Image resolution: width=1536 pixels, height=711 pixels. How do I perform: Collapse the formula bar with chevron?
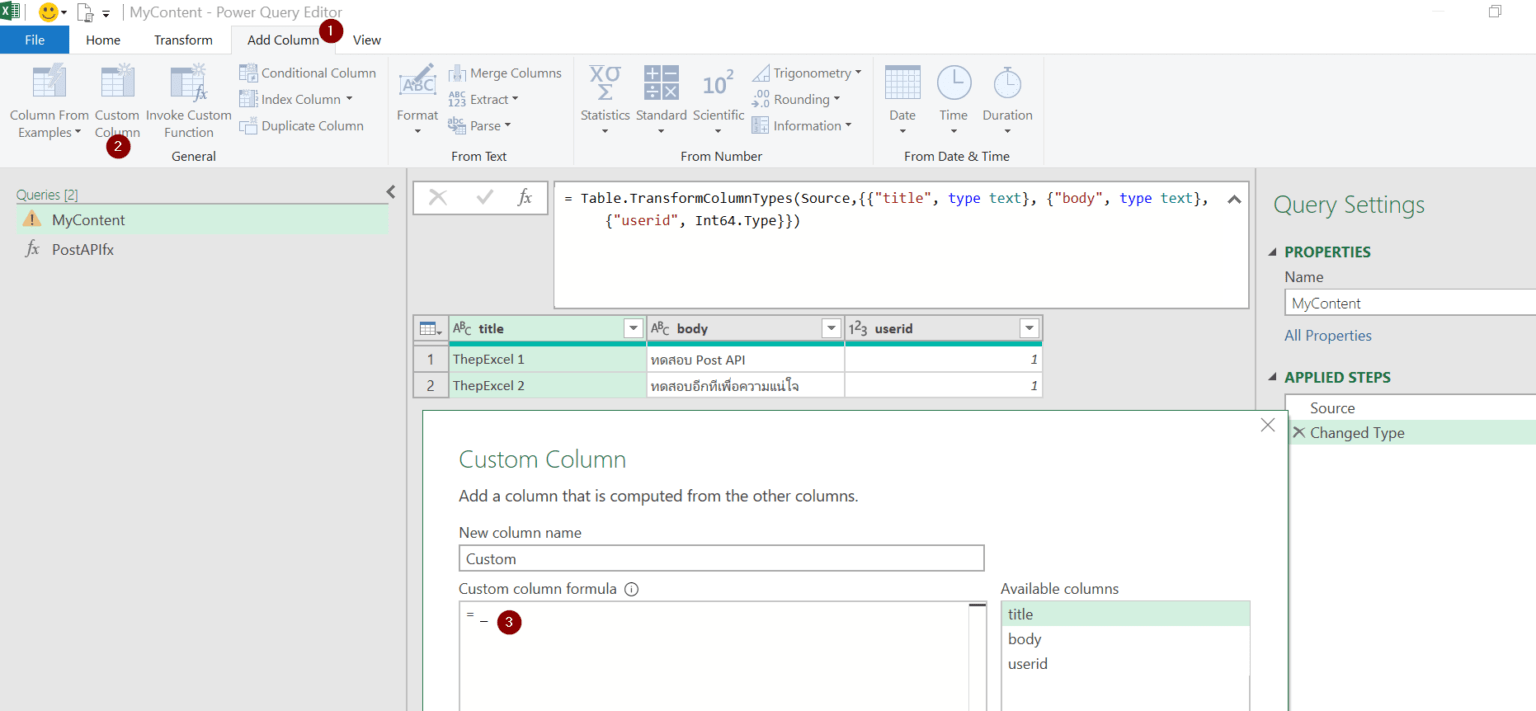pyautogui.click(x=1234, y=199)
